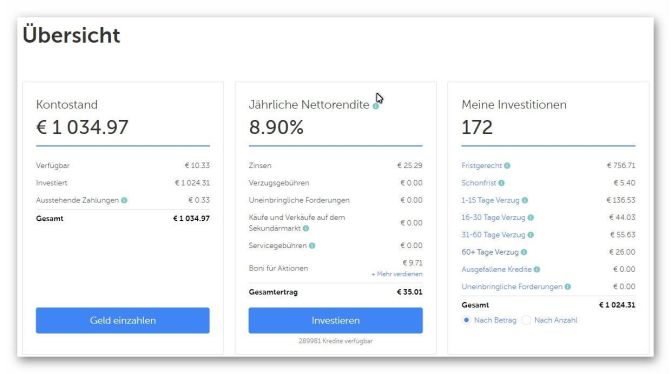Click the Zinsen value € 25.29

tap(410, 165)
